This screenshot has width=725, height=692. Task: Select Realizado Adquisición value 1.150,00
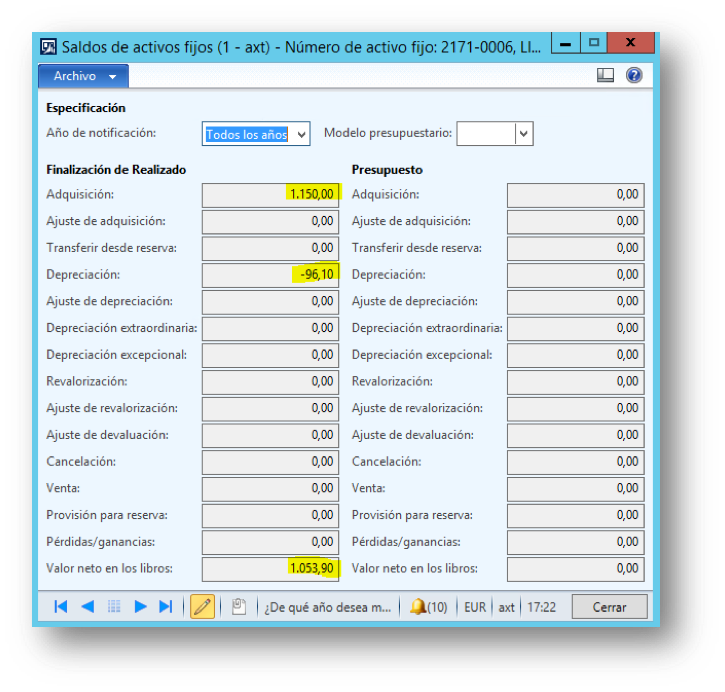(x=270, y=195)
